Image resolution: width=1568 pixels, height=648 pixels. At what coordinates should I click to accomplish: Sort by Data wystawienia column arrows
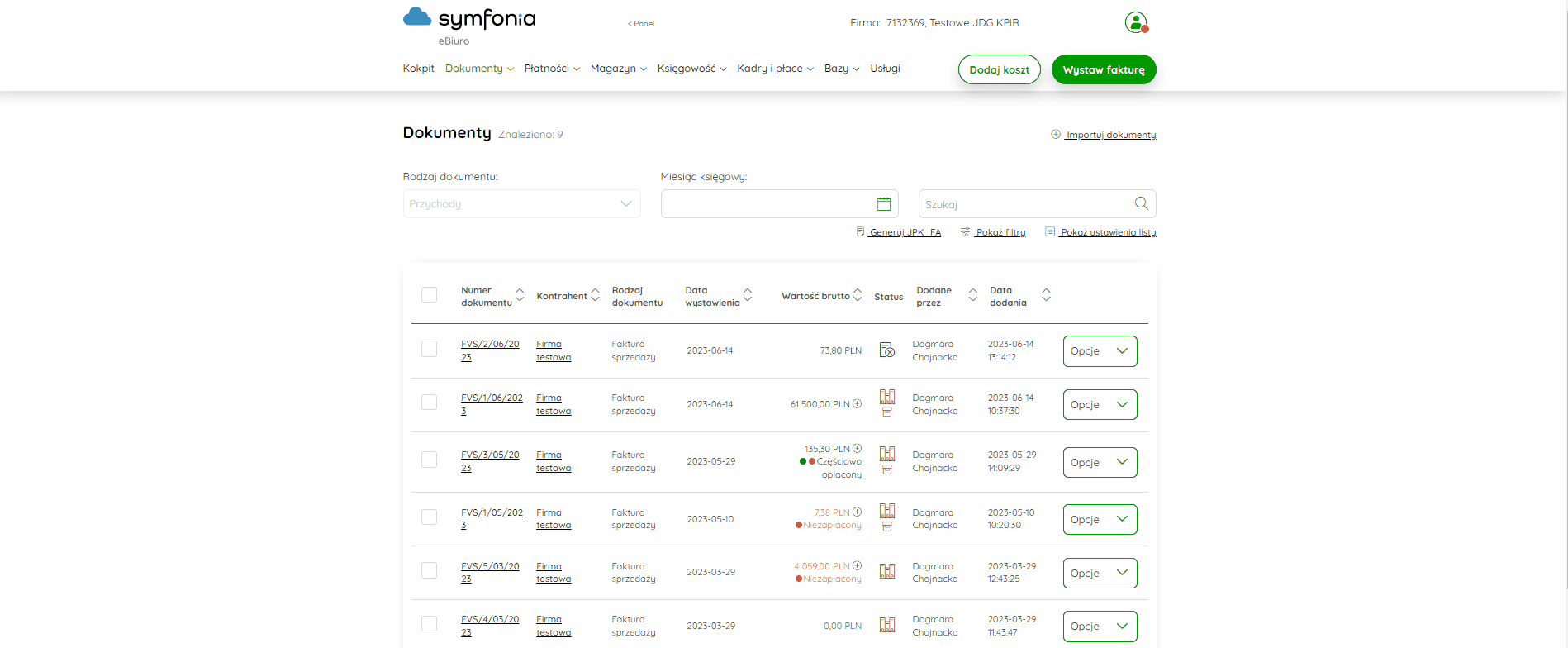[x=748, y=295]
